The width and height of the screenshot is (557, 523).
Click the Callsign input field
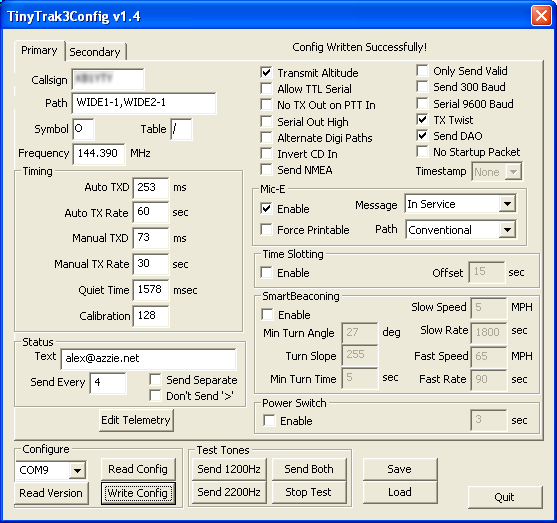(x=108, y=79)
